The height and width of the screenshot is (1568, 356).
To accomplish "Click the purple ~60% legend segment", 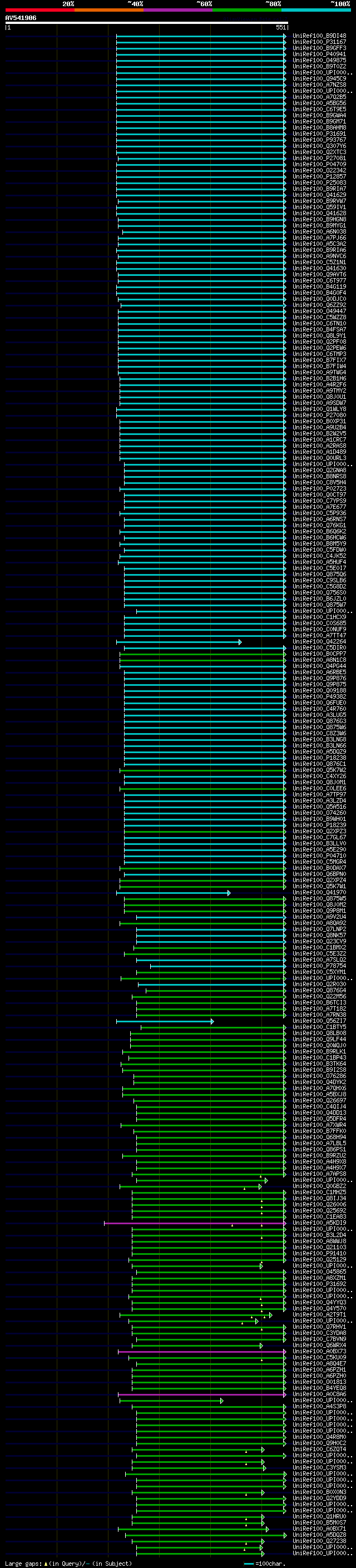I will point(177,10).
